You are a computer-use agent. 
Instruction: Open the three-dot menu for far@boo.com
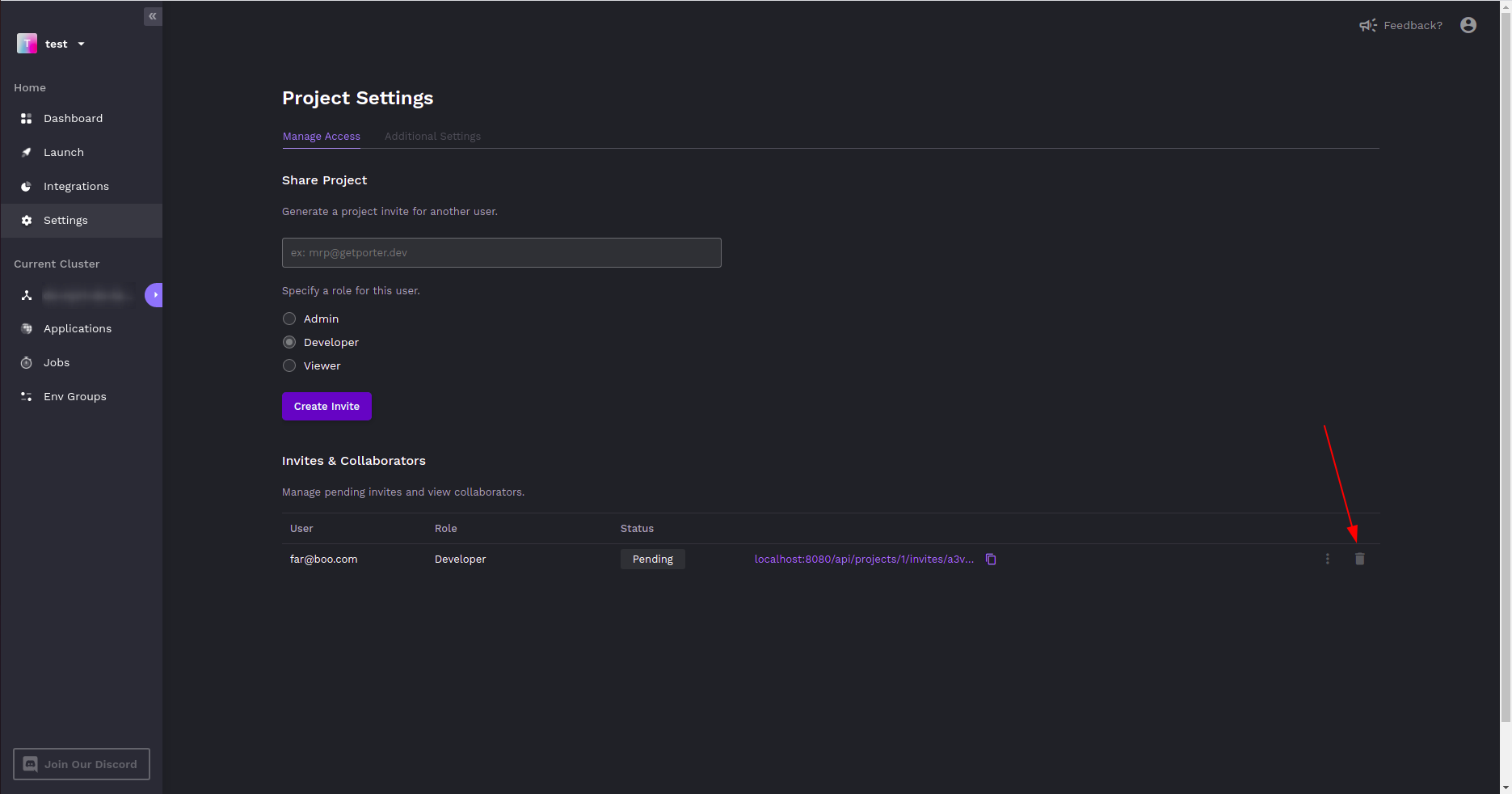(x=1327, y=560)
